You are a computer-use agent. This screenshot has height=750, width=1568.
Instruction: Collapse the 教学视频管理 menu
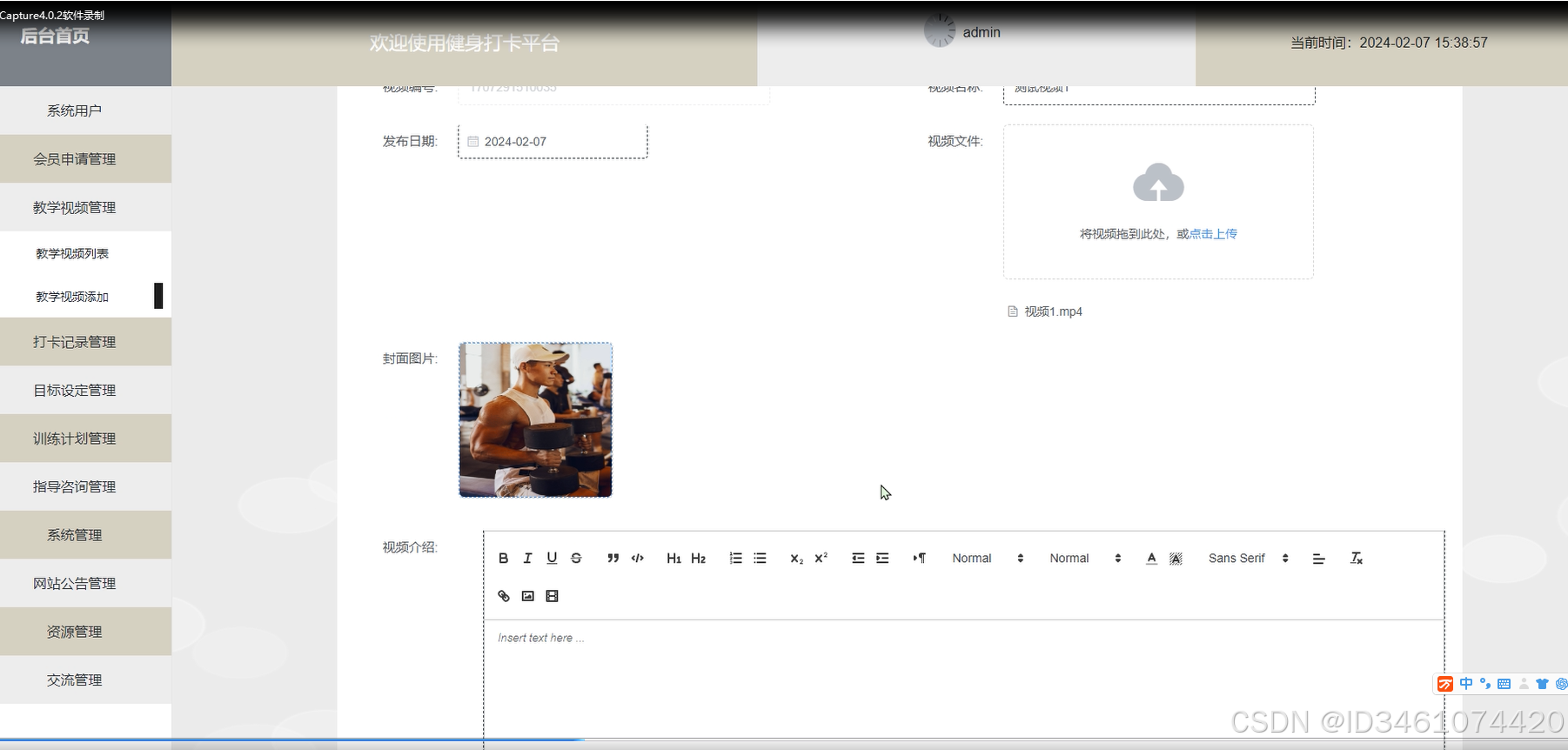85,207
